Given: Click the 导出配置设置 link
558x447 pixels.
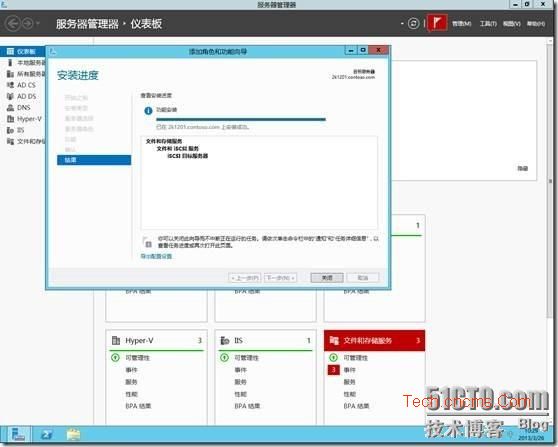Looking at the screenshot, I should click(156, 256).
